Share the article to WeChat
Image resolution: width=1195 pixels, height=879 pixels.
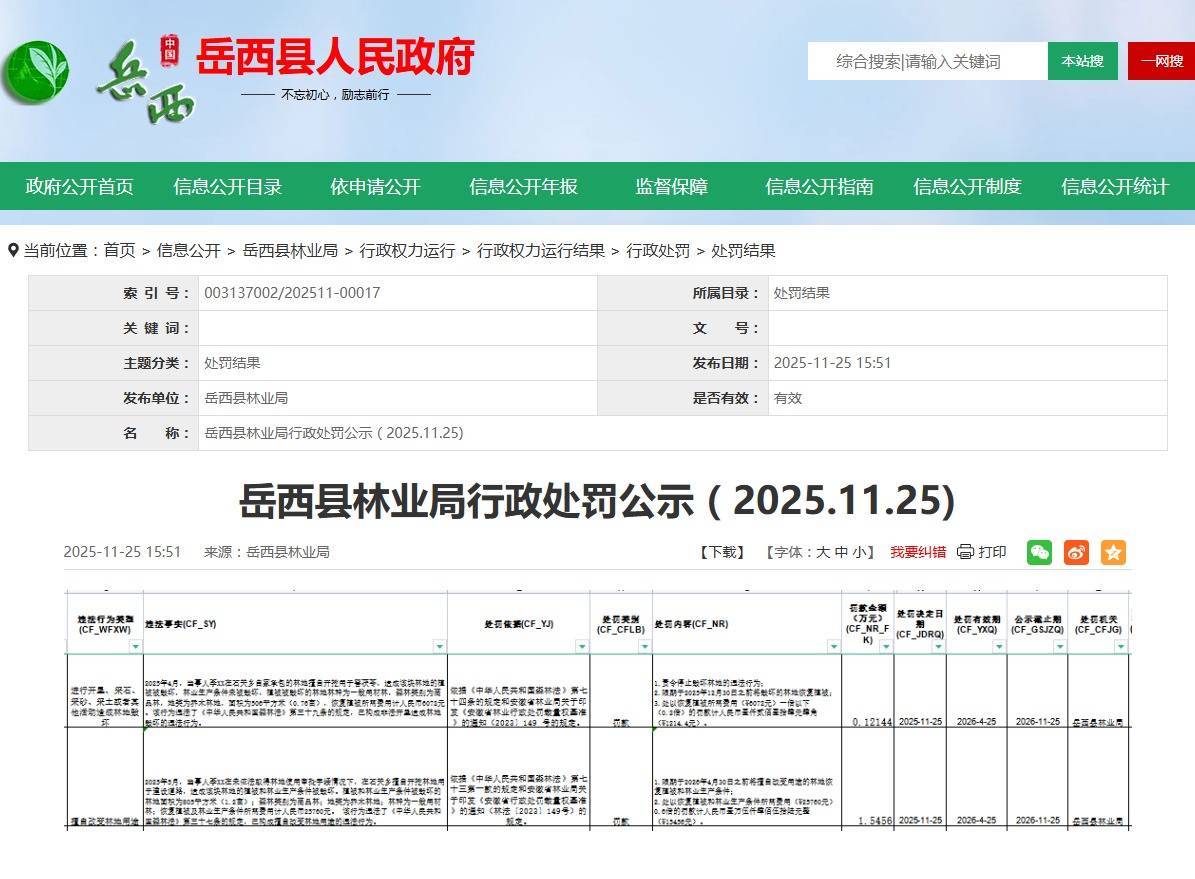point(1038,551)
